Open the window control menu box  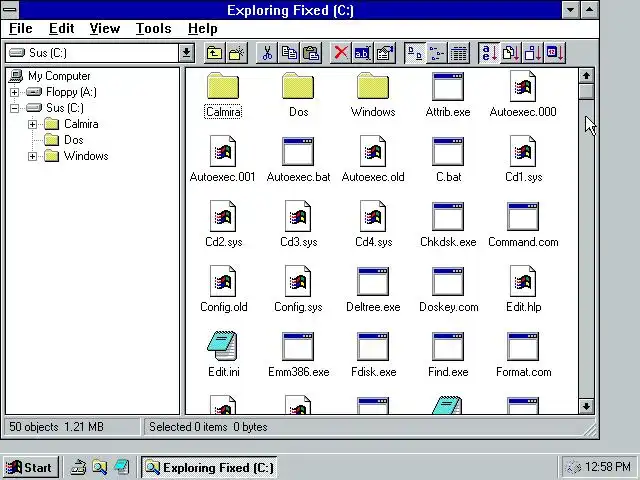point(10,10)
